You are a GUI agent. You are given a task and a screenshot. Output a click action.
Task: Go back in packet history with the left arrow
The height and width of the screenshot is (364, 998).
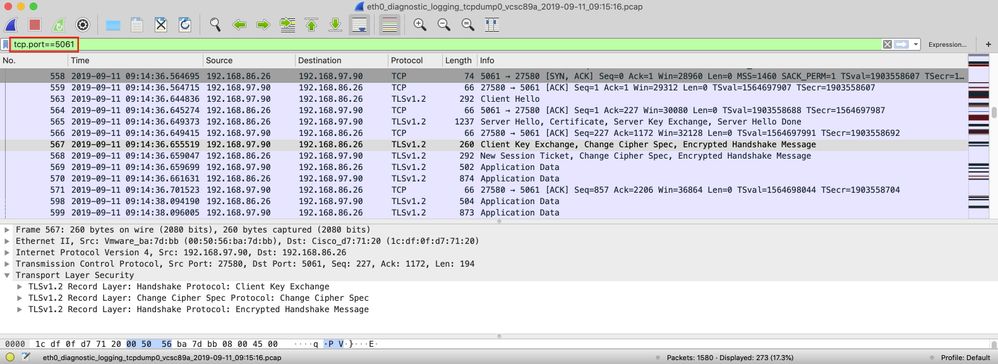click(x=239, y=25)
